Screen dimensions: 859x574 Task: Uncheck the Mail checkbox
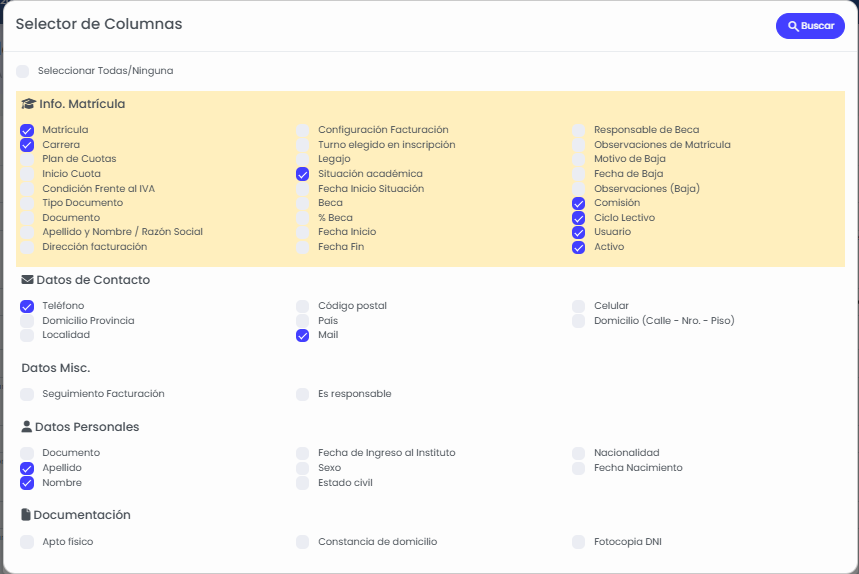click(x=302, y=335)
